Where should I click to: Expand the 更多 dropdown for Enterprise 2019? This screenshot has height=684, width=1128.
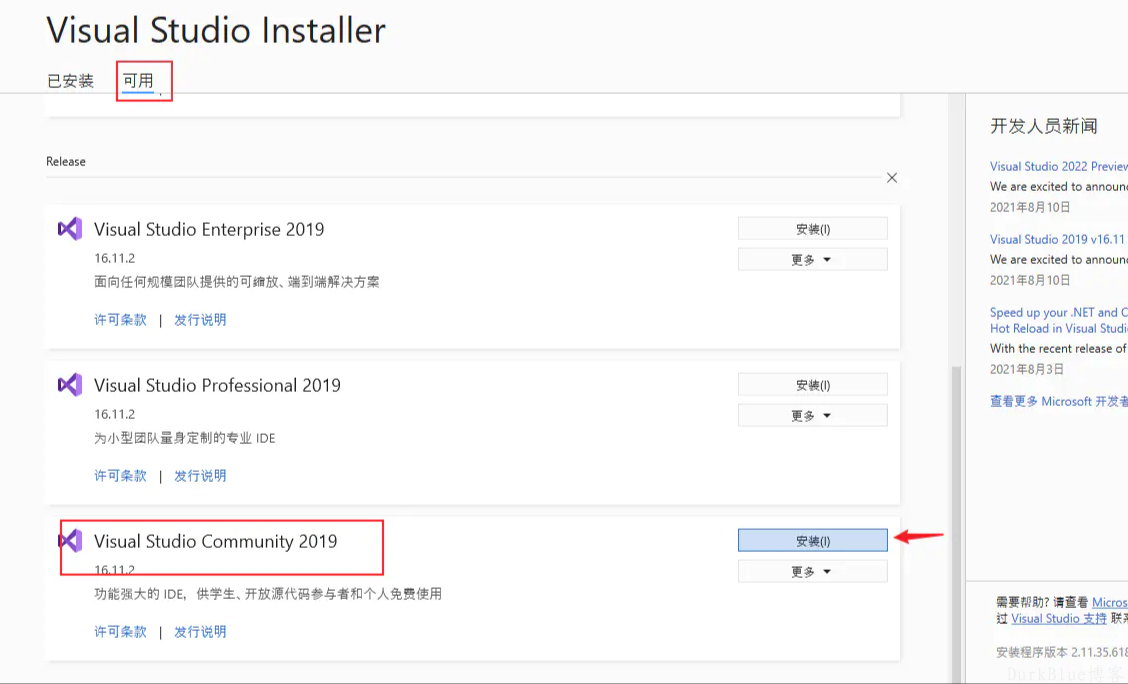813,260
